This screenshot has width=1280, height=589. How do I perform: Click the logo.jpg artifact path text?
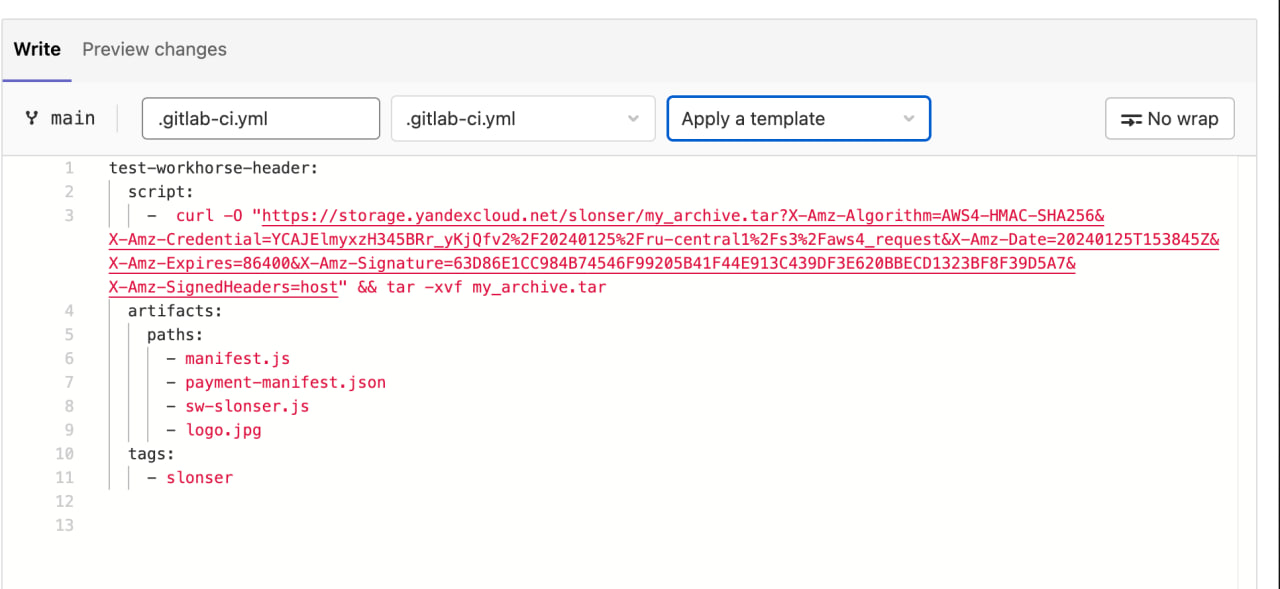(224, 430)
